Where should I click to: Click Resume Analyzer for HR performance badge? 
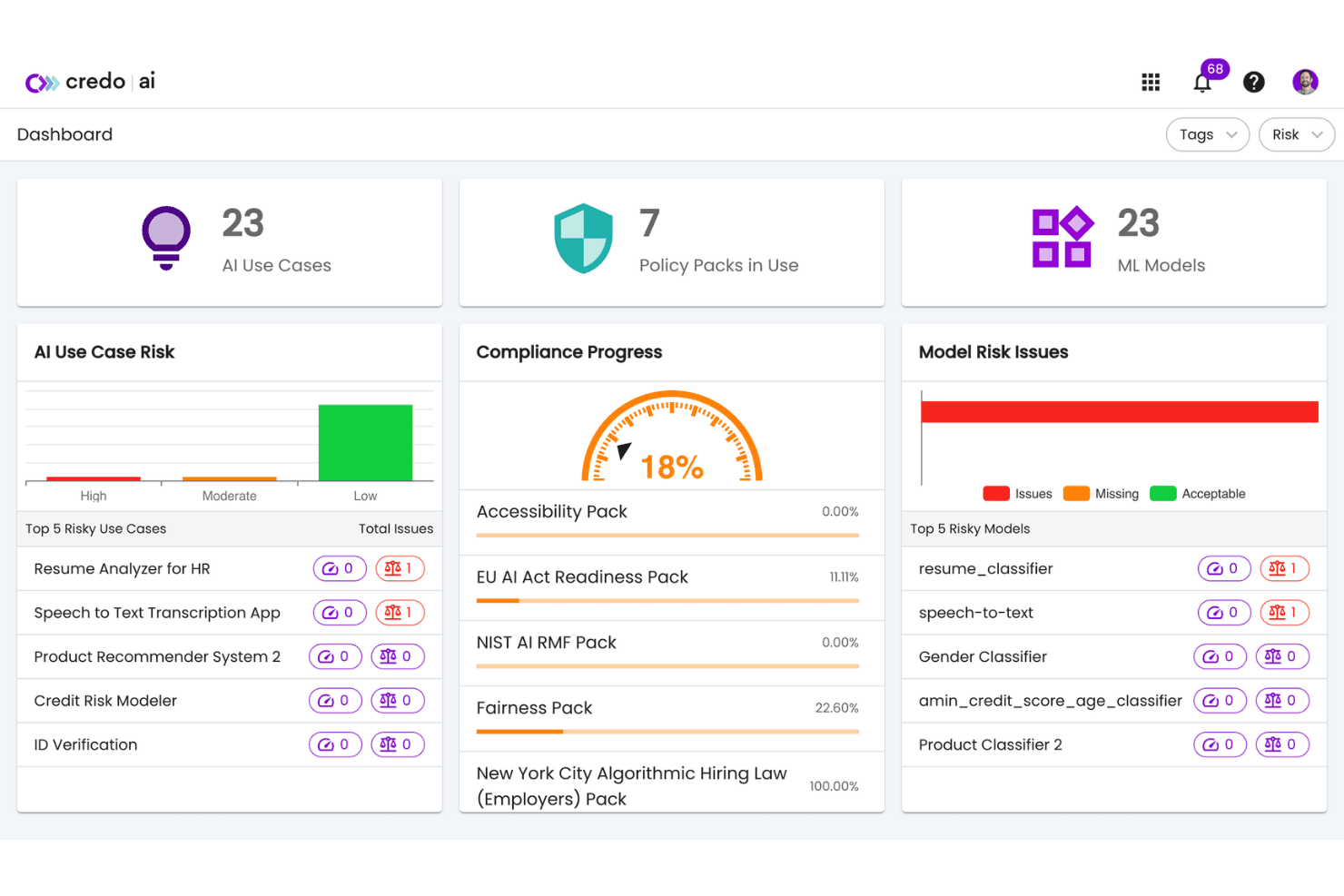click(340, 568)
